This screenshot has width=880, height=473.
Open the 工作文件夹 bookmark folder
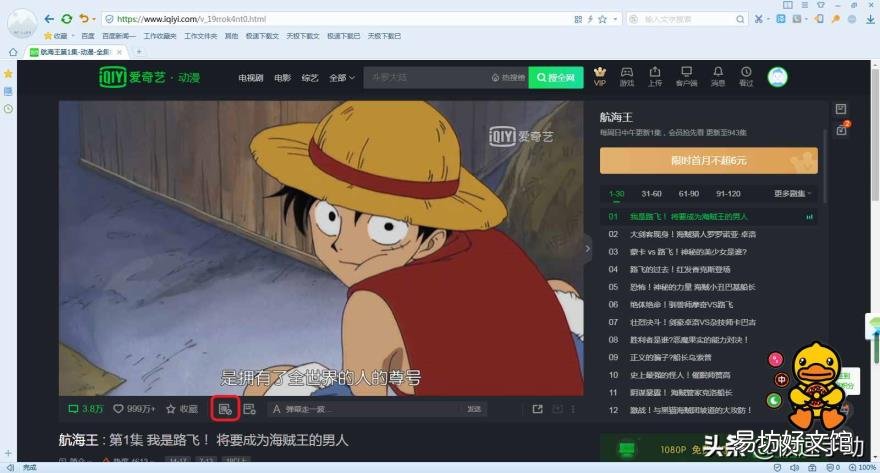click(200, 36)
